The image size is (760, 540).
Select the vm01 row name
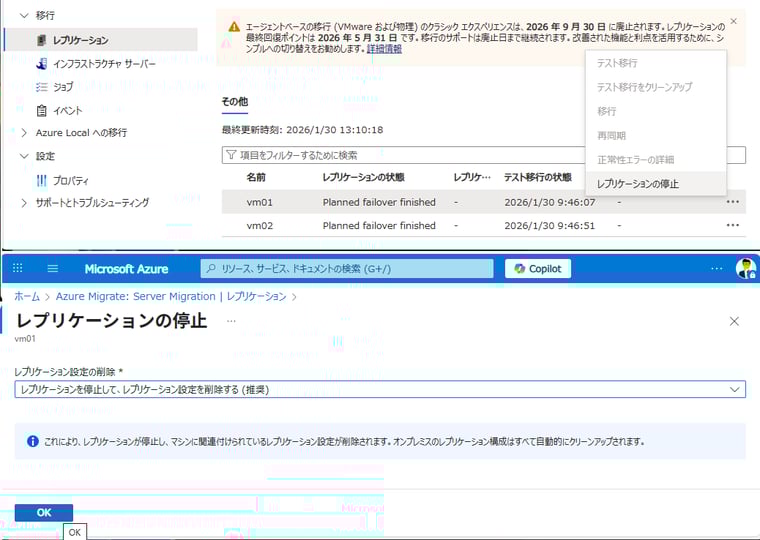[260, 202]
